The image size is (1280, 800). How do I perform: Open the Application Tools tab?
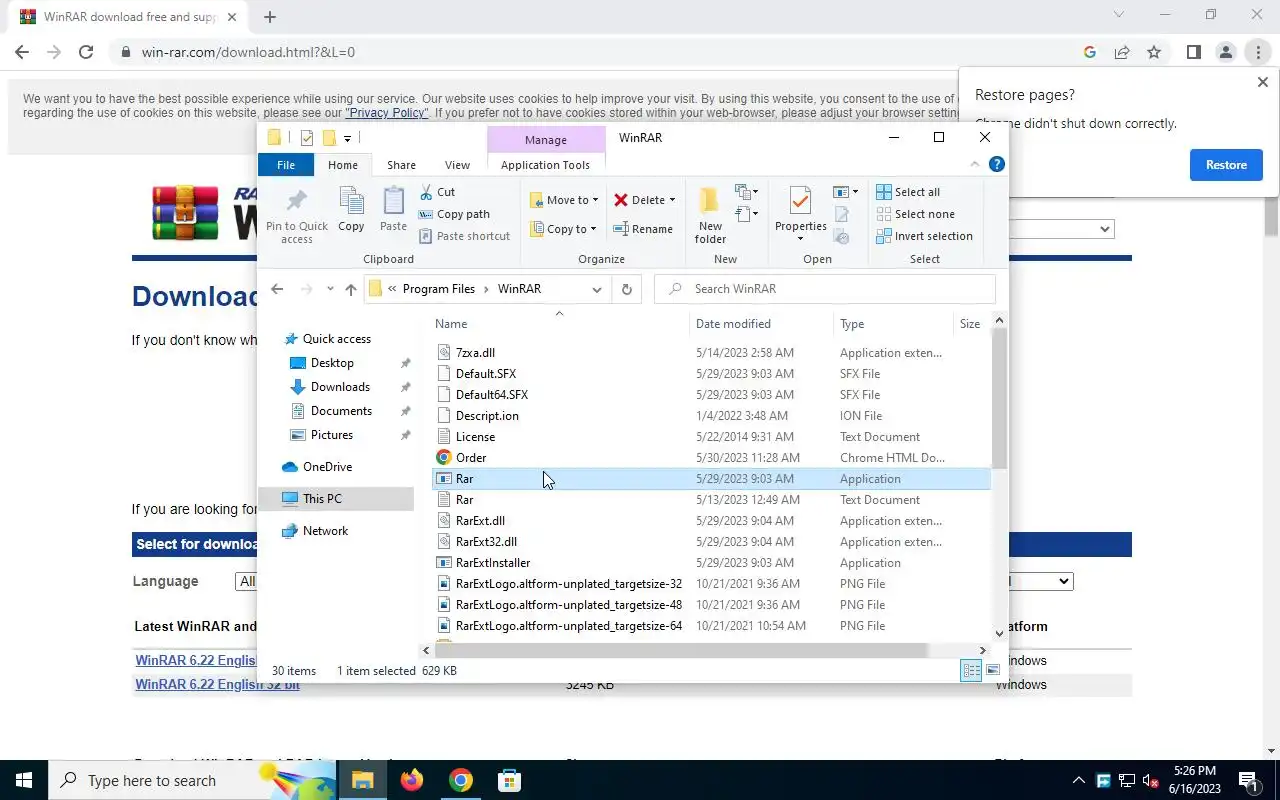(x=545, y=165)
